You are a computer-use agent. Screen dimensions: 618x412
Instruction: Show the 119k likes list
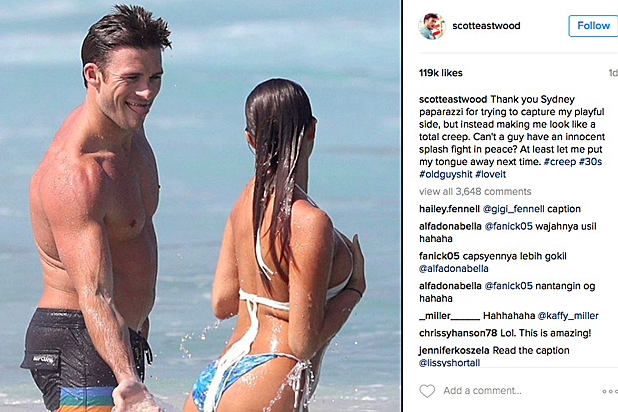point(441,73)
